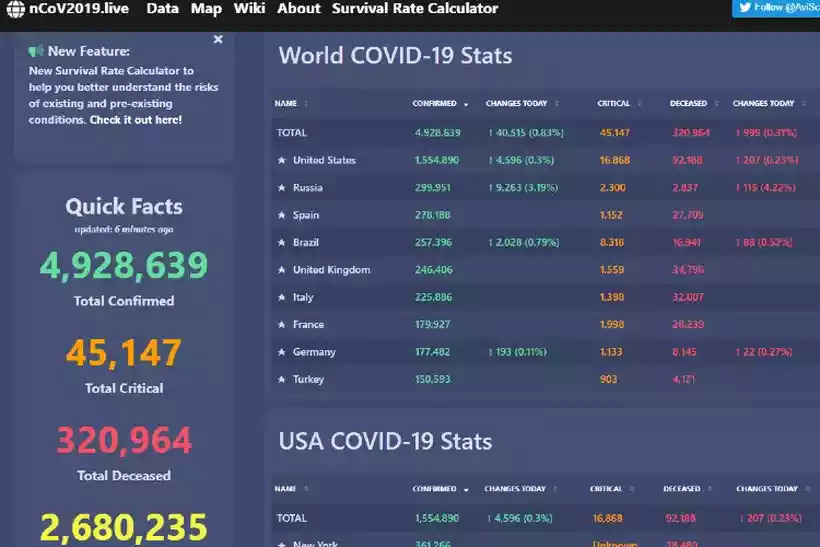The width and height of the screenshot is (820, 547).
Task: Open the Wiki link in header
Action: pyautogui.click(x=249, y=9)
